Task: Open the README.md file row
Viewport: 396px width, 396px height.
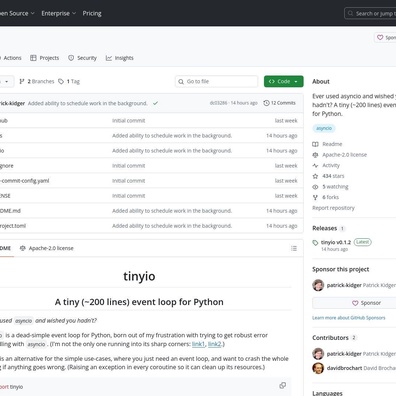Action: pyautogui.click(x=151, y=211)
